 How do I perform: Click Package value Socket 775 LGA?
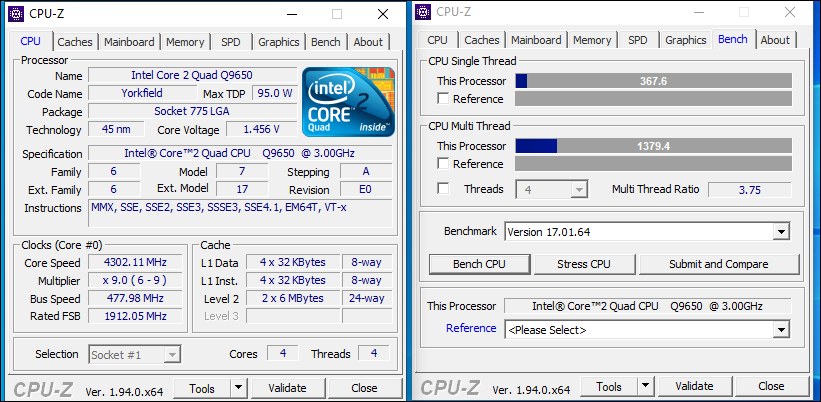coord(192,111)
